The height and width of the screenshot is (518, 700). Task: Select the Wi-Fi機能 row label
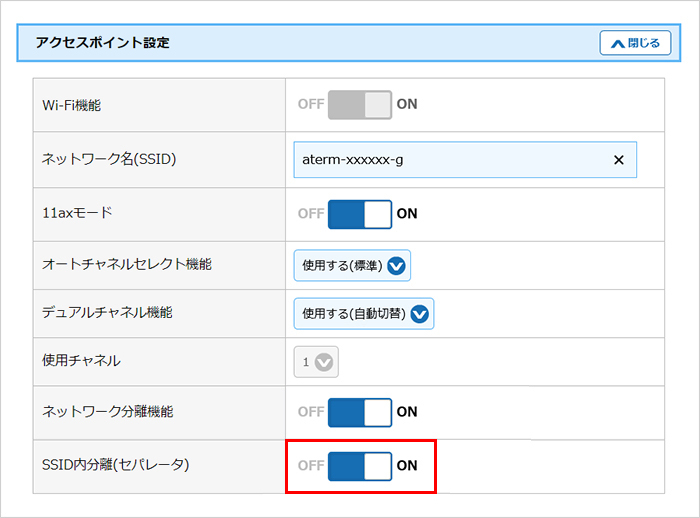[x=71, y=104]
